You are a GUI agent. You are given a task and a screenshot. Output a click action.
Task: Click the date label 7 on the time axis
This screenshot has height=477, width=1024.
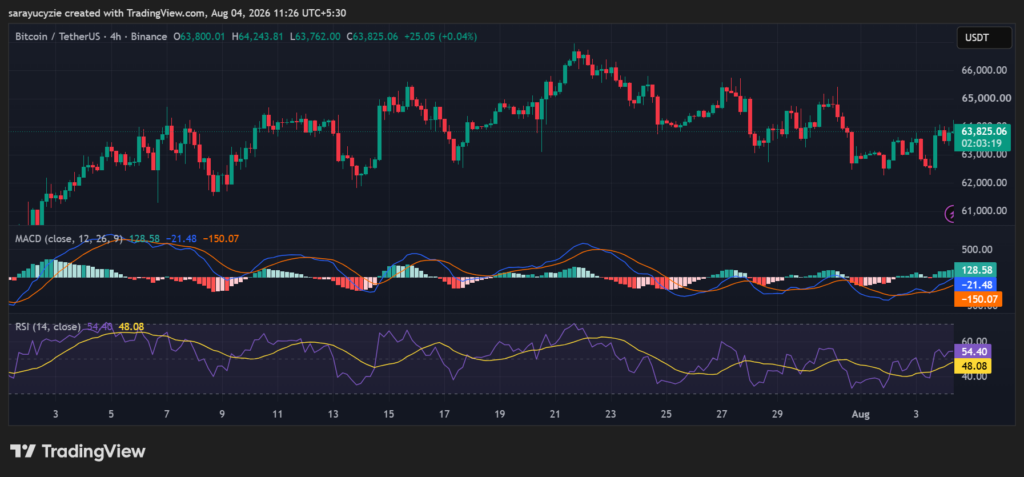point(167,414)
